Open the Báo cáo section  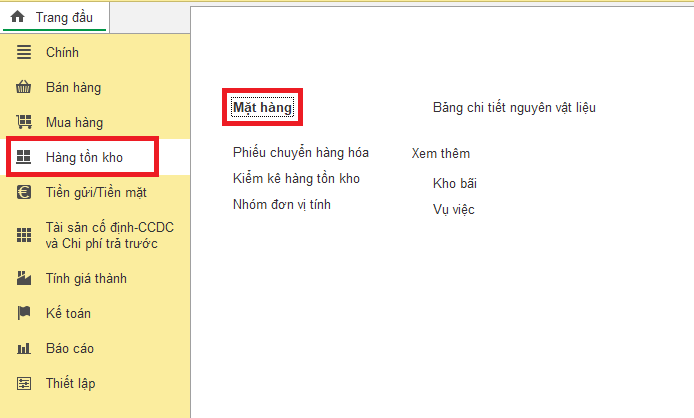point(70,348)
